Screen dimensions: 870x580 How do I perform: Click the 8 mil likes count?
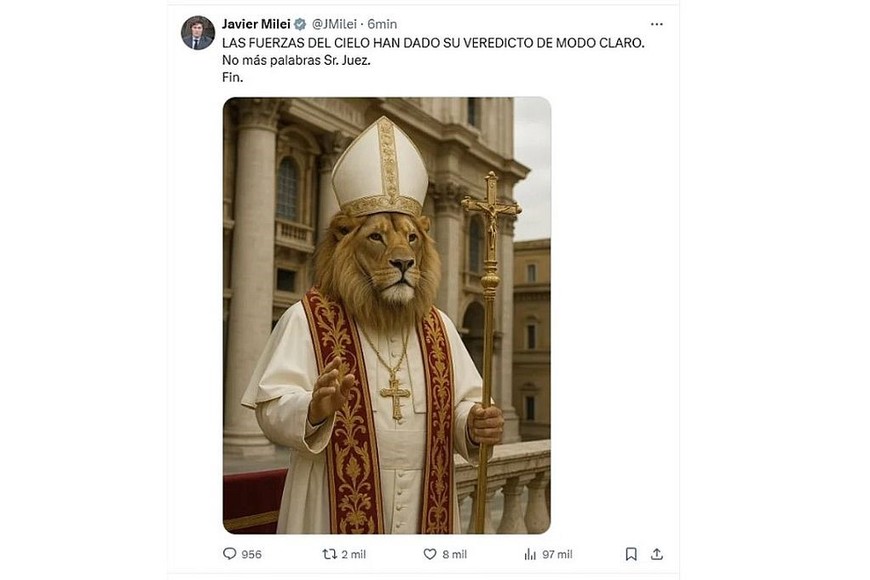pos(453,554)
